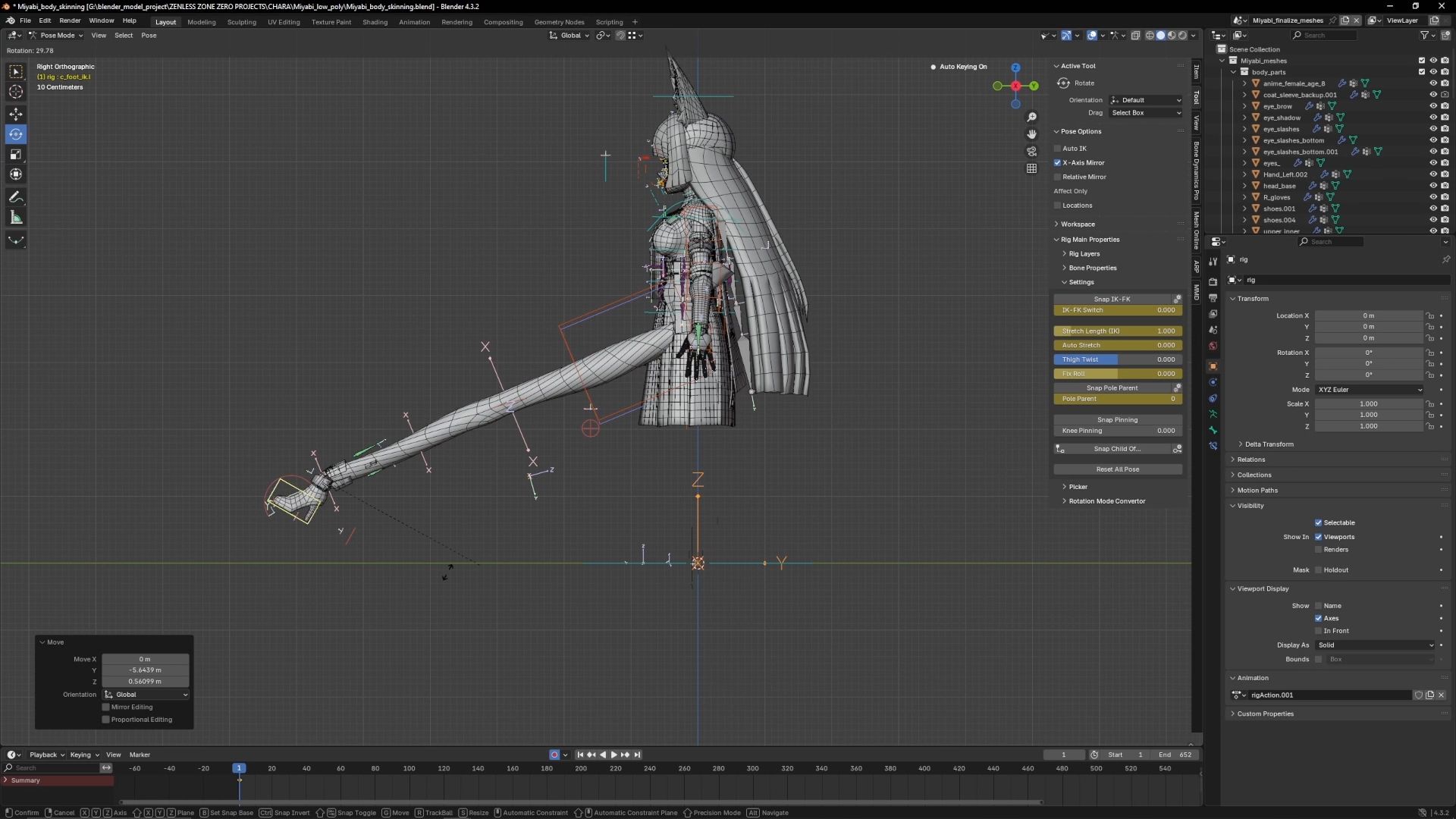The width and height of the screenshot is (1456, 819).
Task: Click Reset All Pose button
Action: tap(1118, 469)
